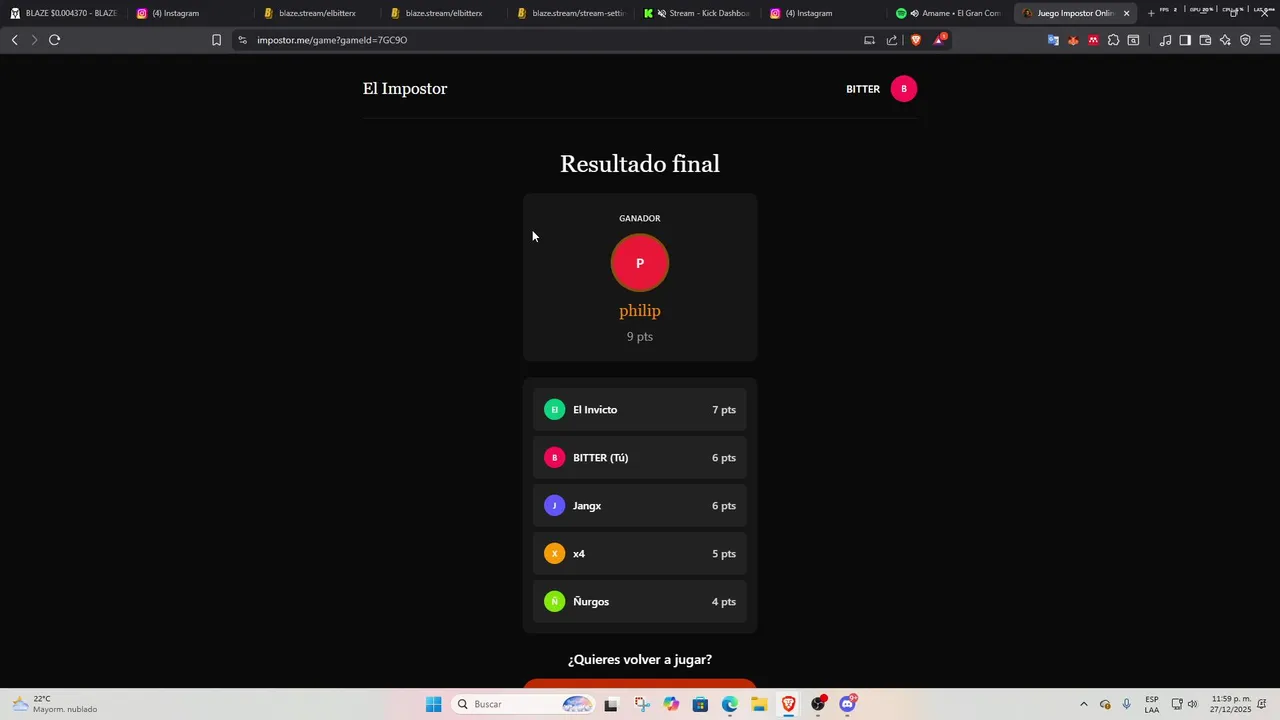The width and height of the screenshot is (1280, 720).
Task: Click the El Impostor site title
Action: click(x=405, y=89)
